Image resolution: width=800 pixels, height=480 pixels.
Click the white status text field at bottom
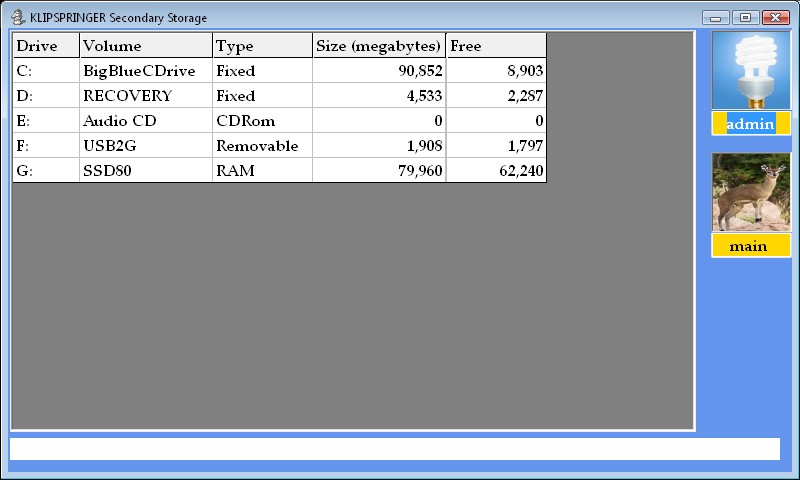point(394,449)
